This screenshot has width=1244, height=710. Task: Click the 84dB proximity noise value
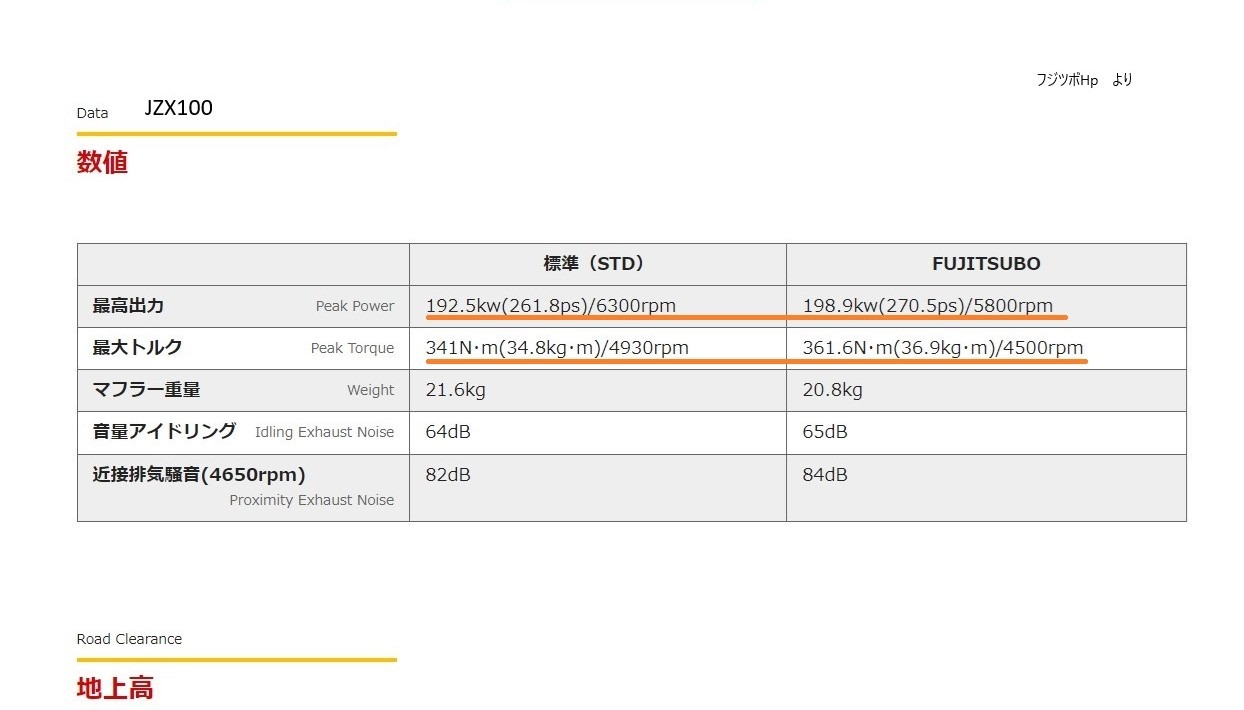click(825, 474)
